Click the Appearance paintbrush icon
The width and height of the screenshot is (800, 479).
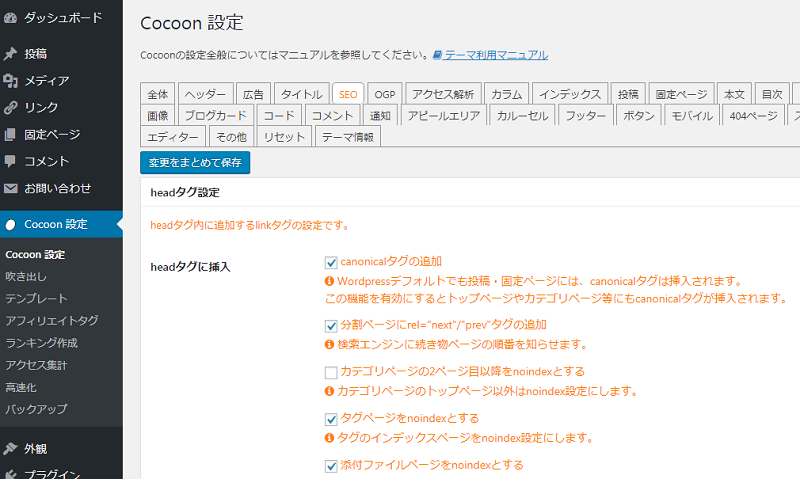(x=11, y=449)
